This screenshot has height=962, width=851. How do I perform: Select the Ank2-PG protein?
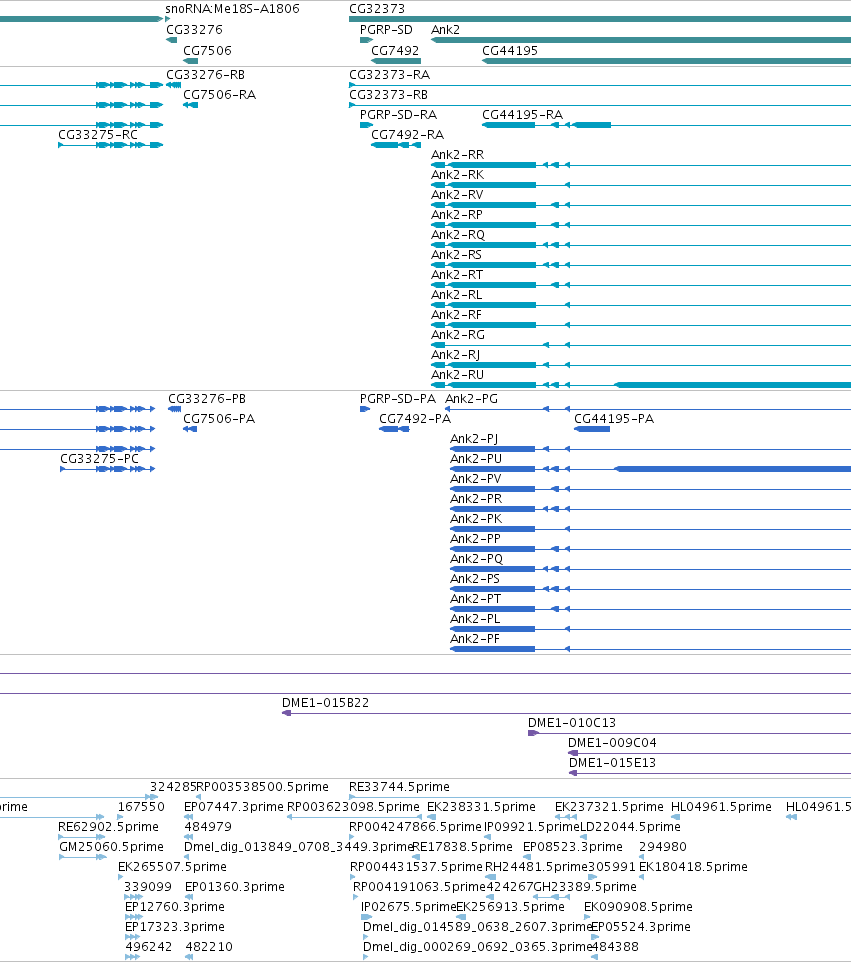[x=648, y=409]
